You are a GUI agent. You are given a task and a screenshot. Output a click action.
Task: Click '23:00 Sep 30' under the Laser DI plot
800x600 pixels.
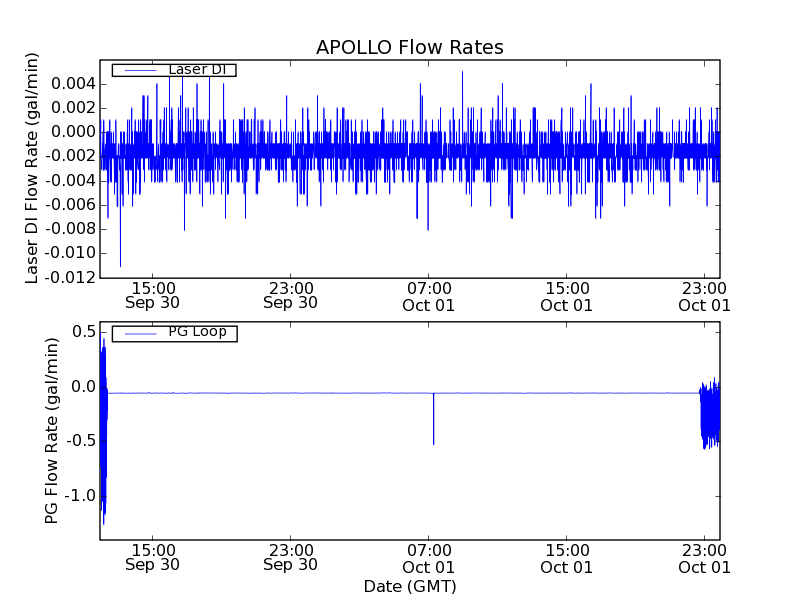[x=290, y=296]
